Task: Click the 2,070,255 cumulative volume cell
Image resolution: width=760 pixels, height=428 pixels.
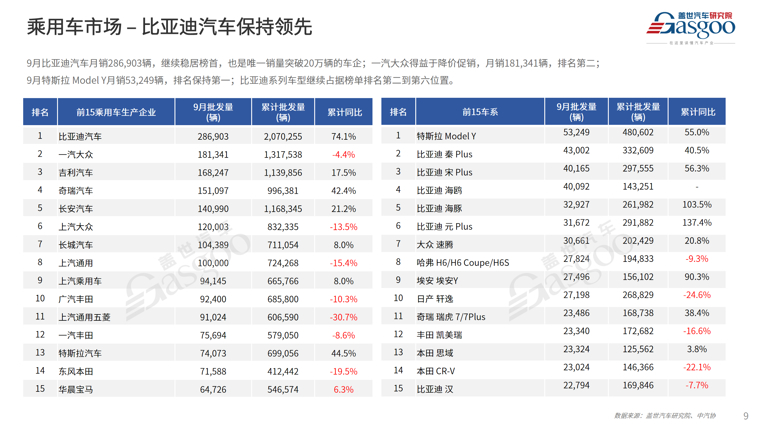Action: coord(283,137)
